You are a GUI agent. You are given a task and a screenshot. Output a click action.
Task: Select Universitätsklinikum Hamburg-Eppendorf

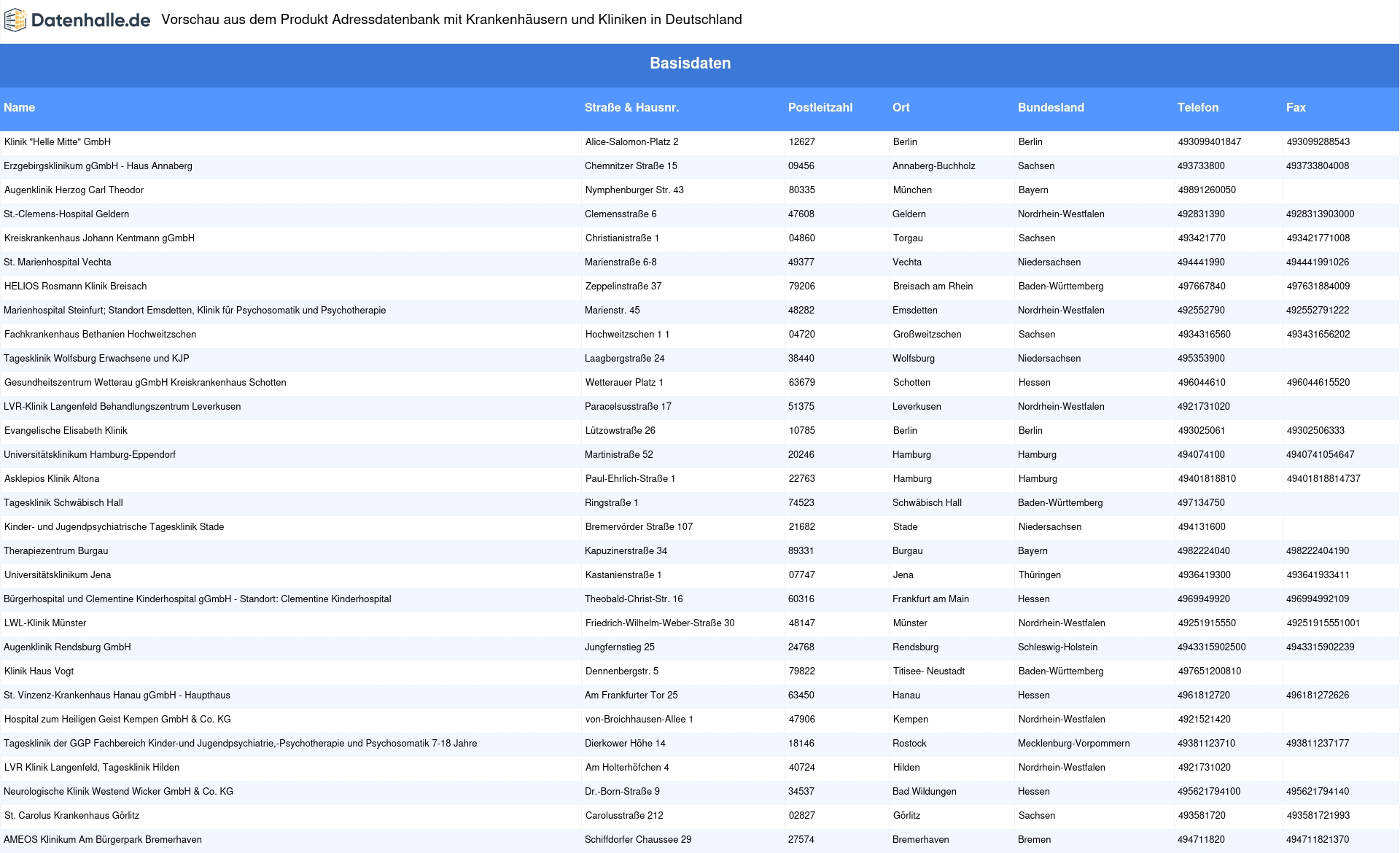(x=90, y=455)
